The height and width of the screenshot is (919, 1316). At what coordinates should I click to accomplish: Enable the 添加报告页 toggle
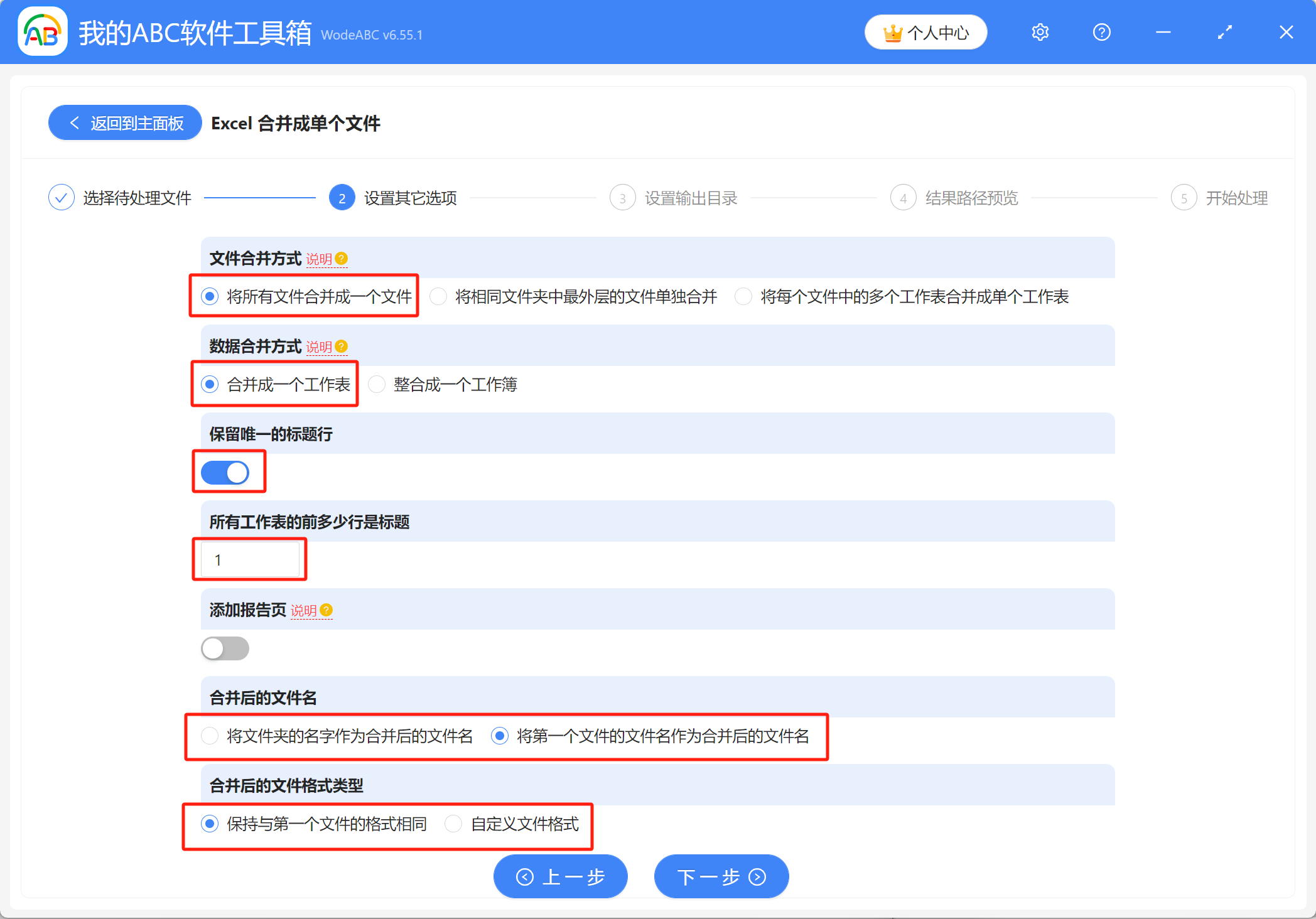point(225,648)
